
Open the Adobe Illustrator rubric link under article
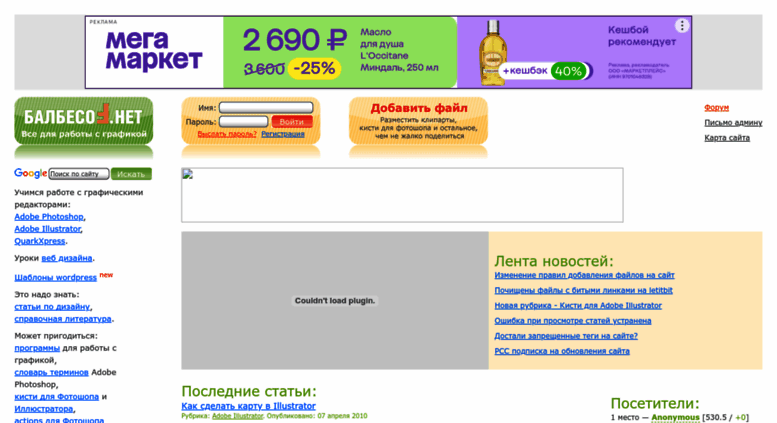(237, 416)
